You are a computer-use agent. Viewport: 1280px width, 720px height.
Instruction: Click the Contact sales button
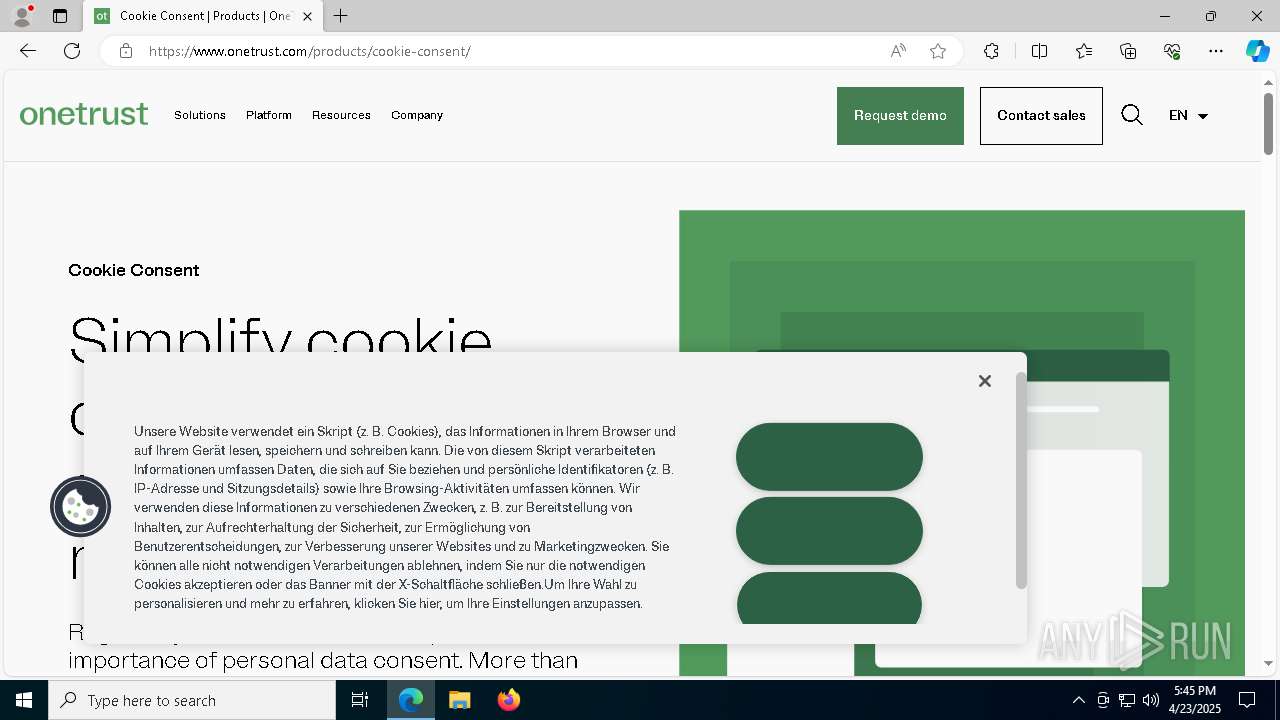1041,116
